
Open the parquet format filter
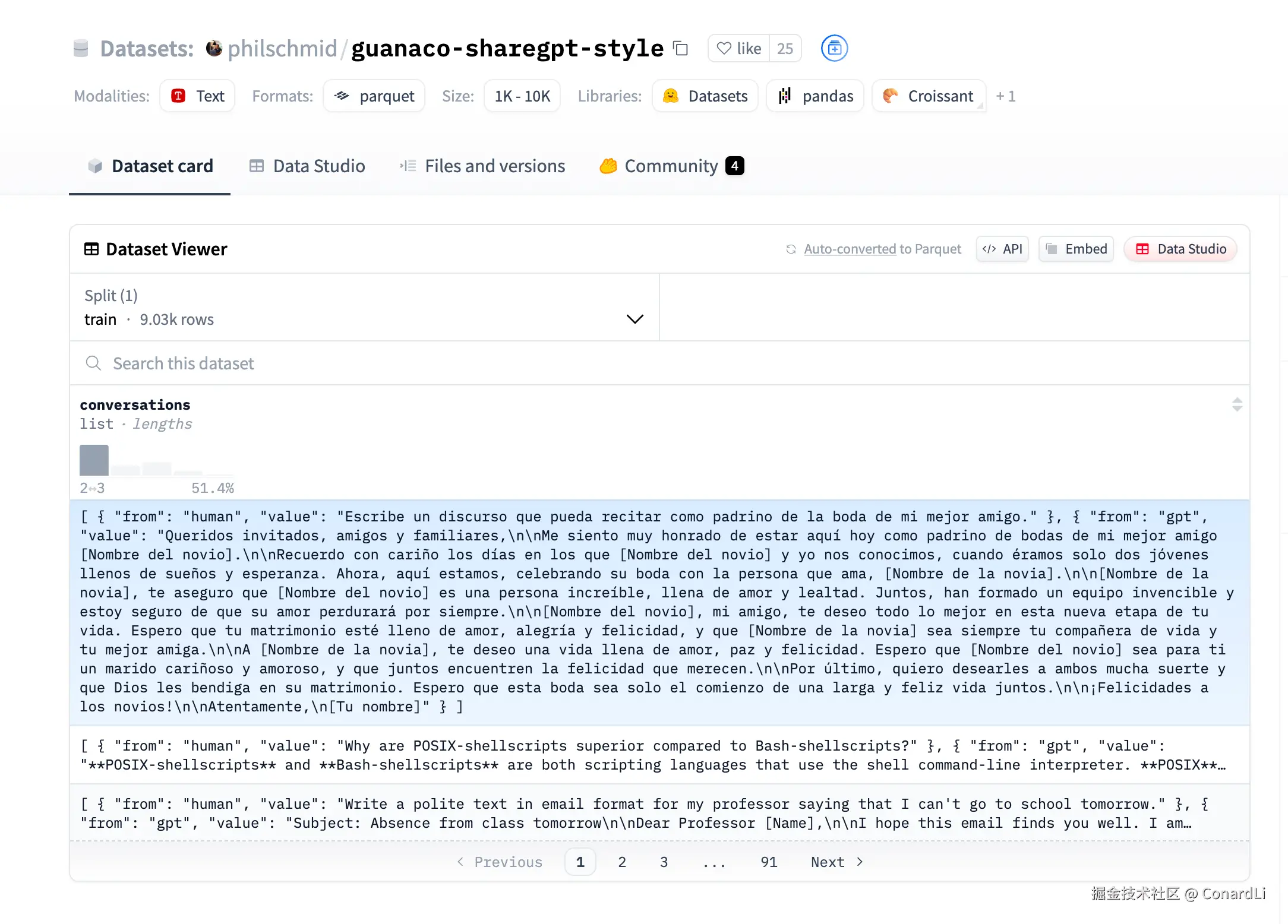pos(374,96)
